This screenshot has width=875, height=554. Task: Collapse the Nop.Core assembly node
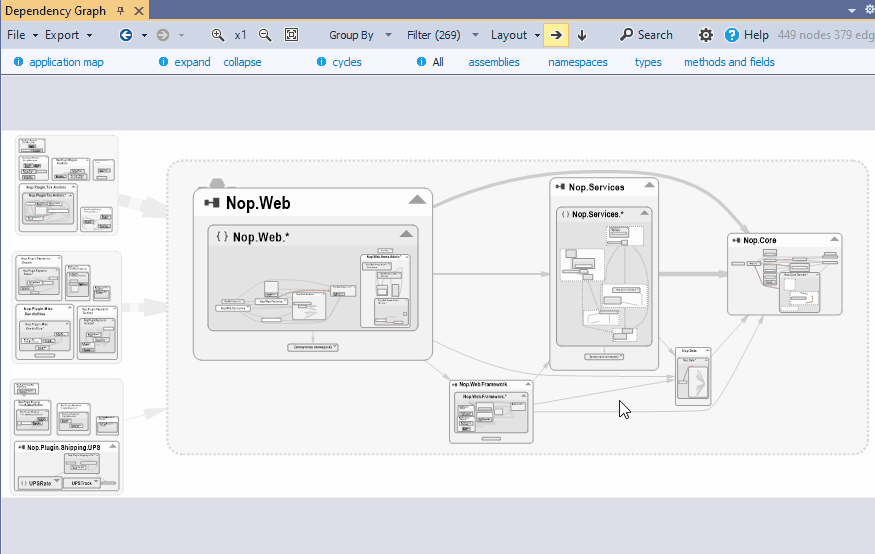pos(834,239)
